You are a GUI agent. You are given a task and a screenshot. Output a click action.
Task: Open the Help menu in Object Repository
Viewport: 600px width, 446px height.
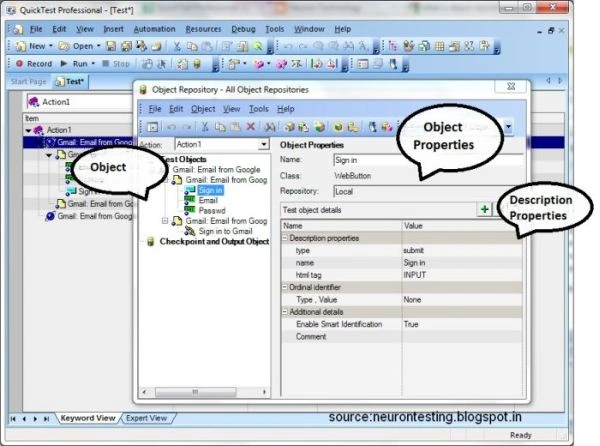click(285, 109)
